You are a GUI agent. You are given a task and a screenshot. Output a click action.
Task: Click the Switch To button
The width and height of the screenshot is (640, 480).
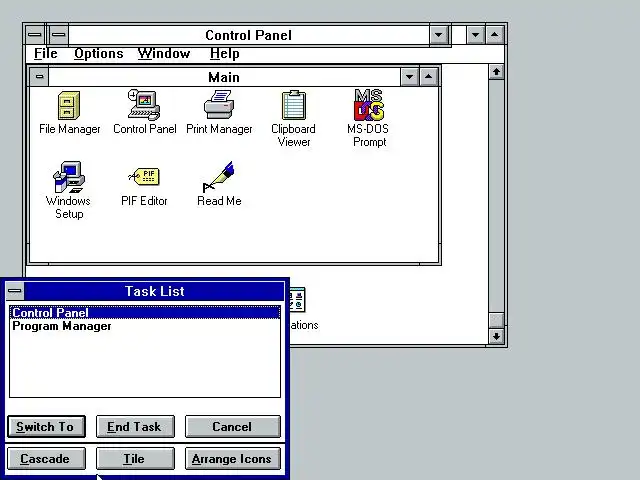(x=47, y=427)
